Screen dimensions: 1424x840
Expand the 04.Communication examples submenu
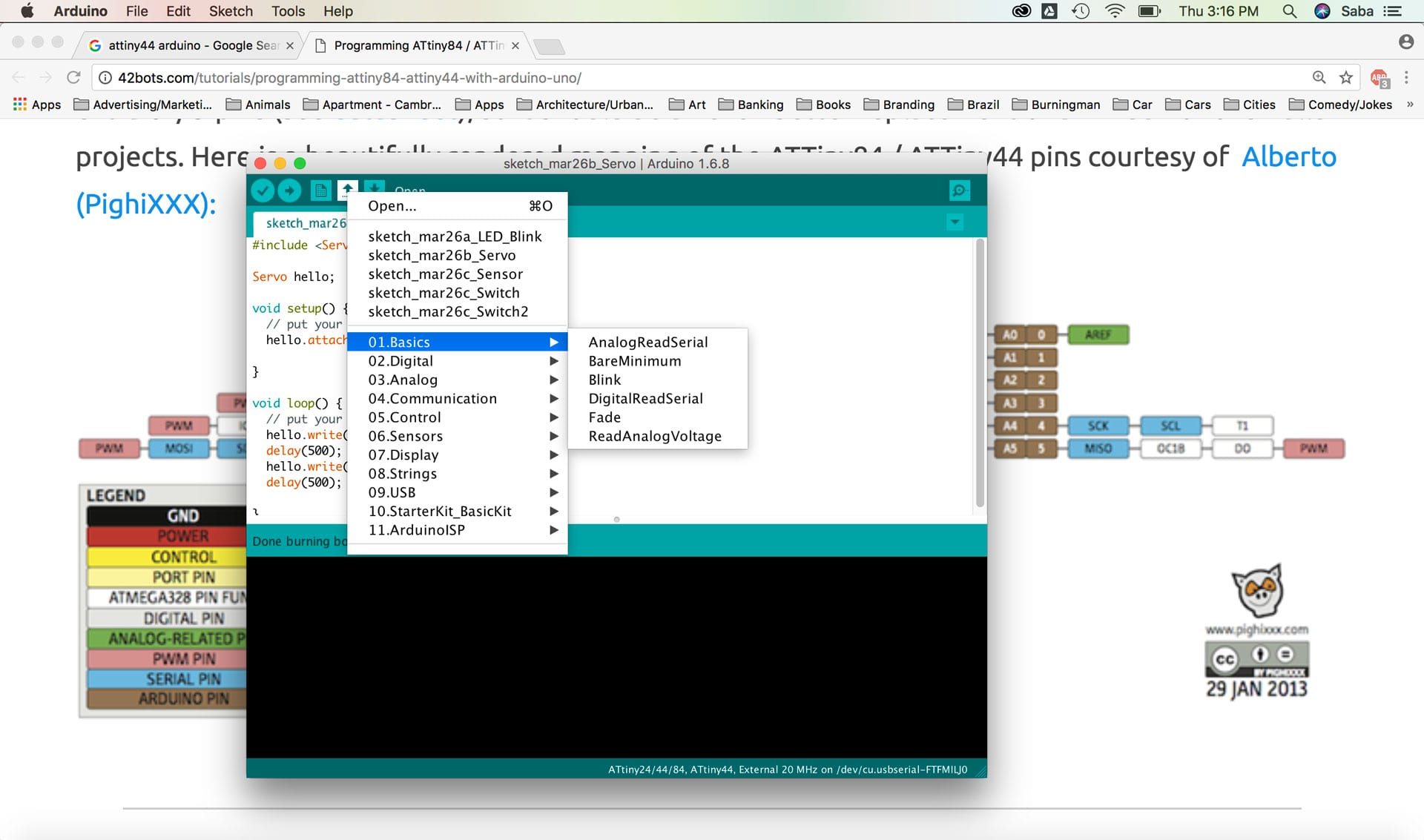point(458,399)
